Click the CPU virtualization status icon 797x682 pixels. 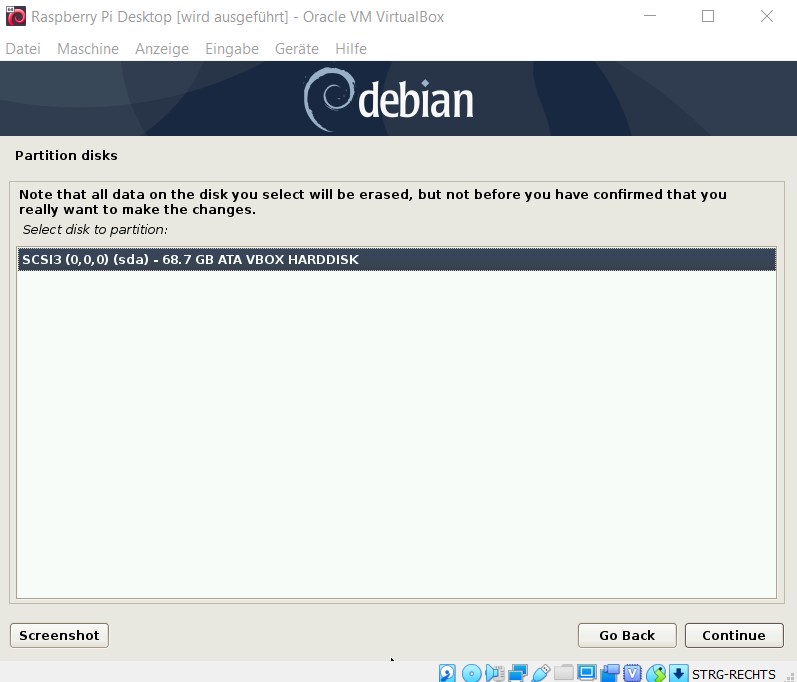(633, 673)
